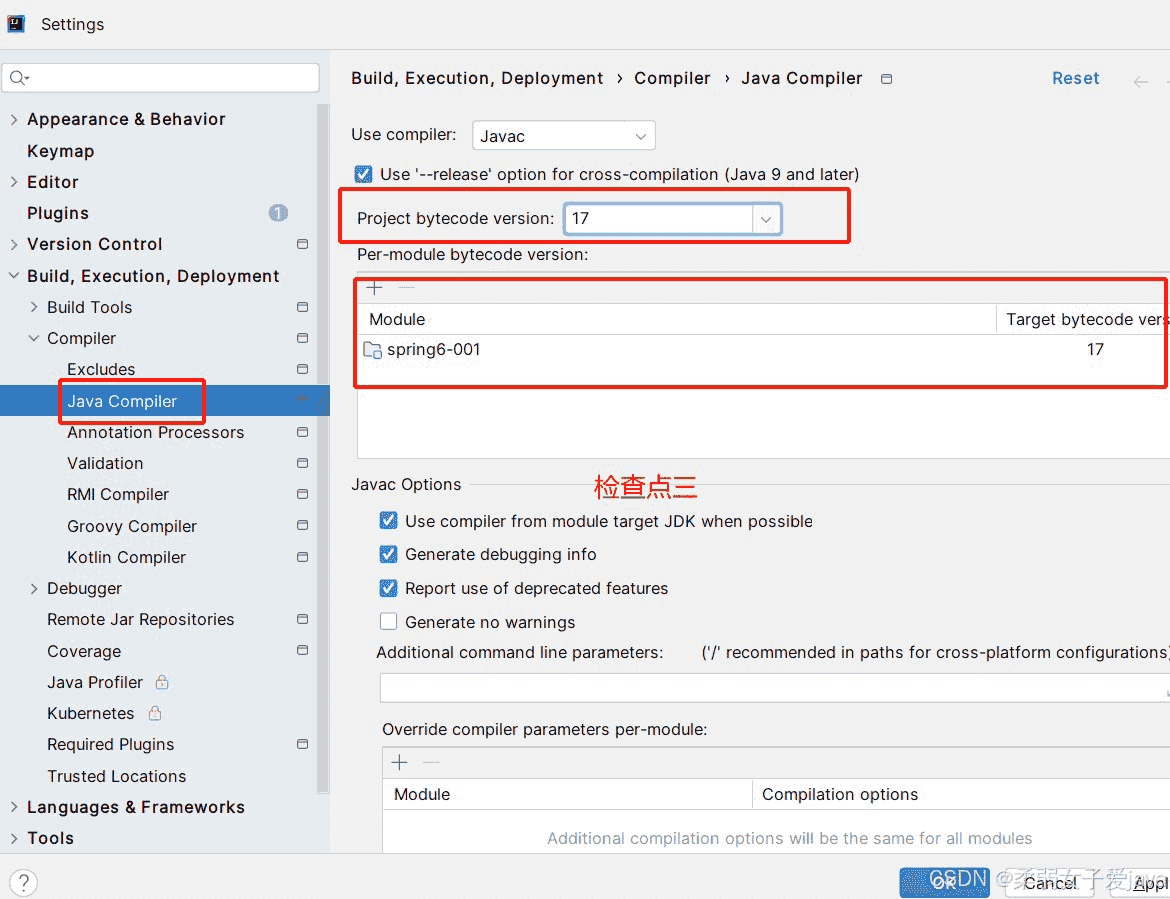
Task: Click Compiler in the breadcrumb
Action: tap(672, 78)
